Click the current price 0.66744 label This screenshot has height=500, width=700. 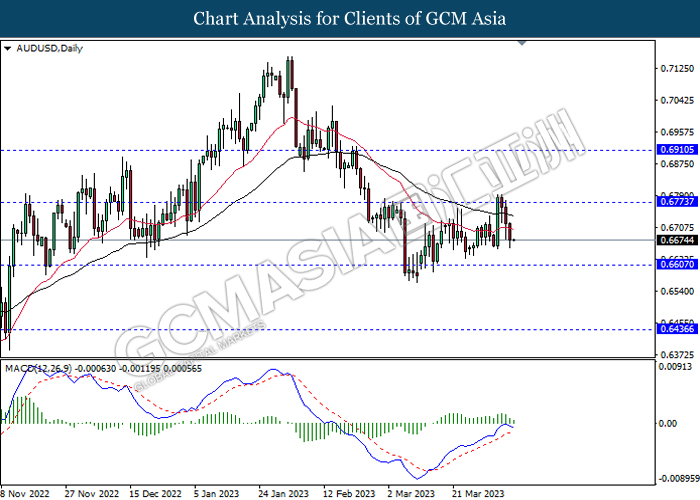click(x=677, y=240)
